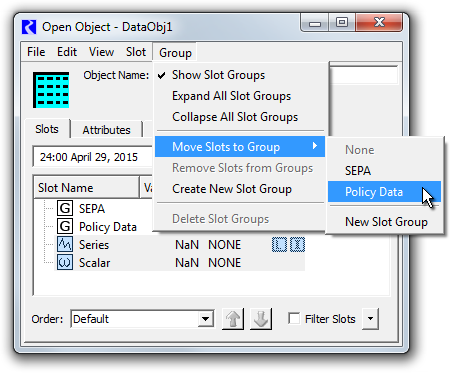Close the Group menu

[x=175, y=53]
